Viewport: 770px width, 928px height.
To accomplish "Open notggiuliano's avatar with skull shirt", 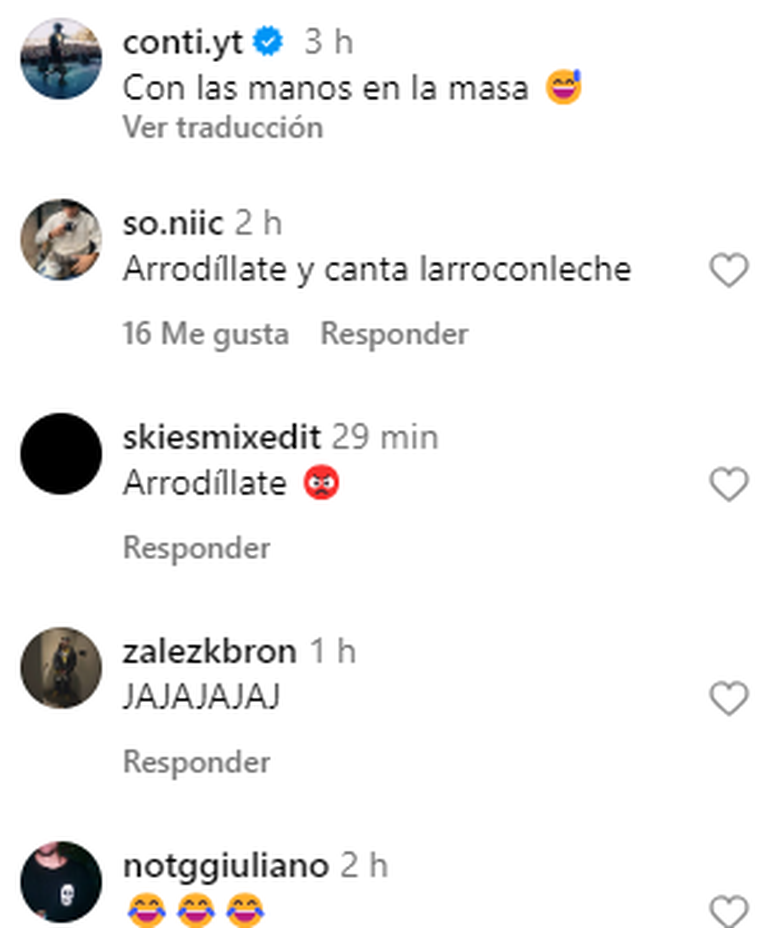I will coord(61,881).
